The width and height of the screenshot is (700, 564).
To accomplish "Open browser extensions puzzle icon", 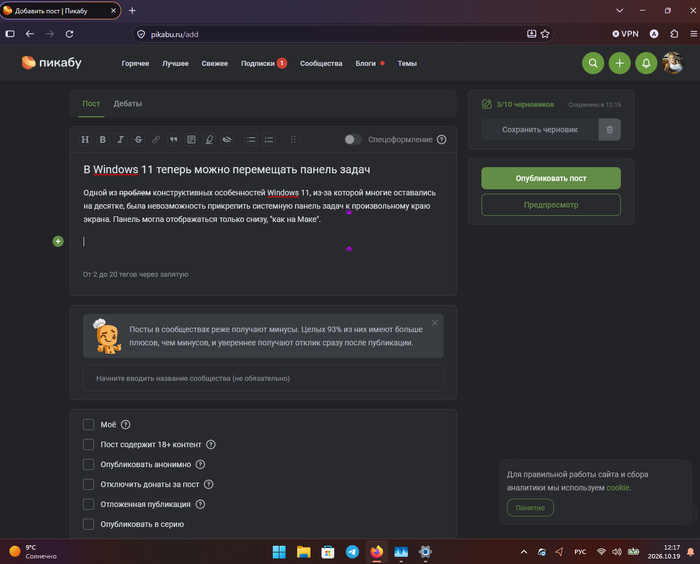I will (x=674, y=34).
